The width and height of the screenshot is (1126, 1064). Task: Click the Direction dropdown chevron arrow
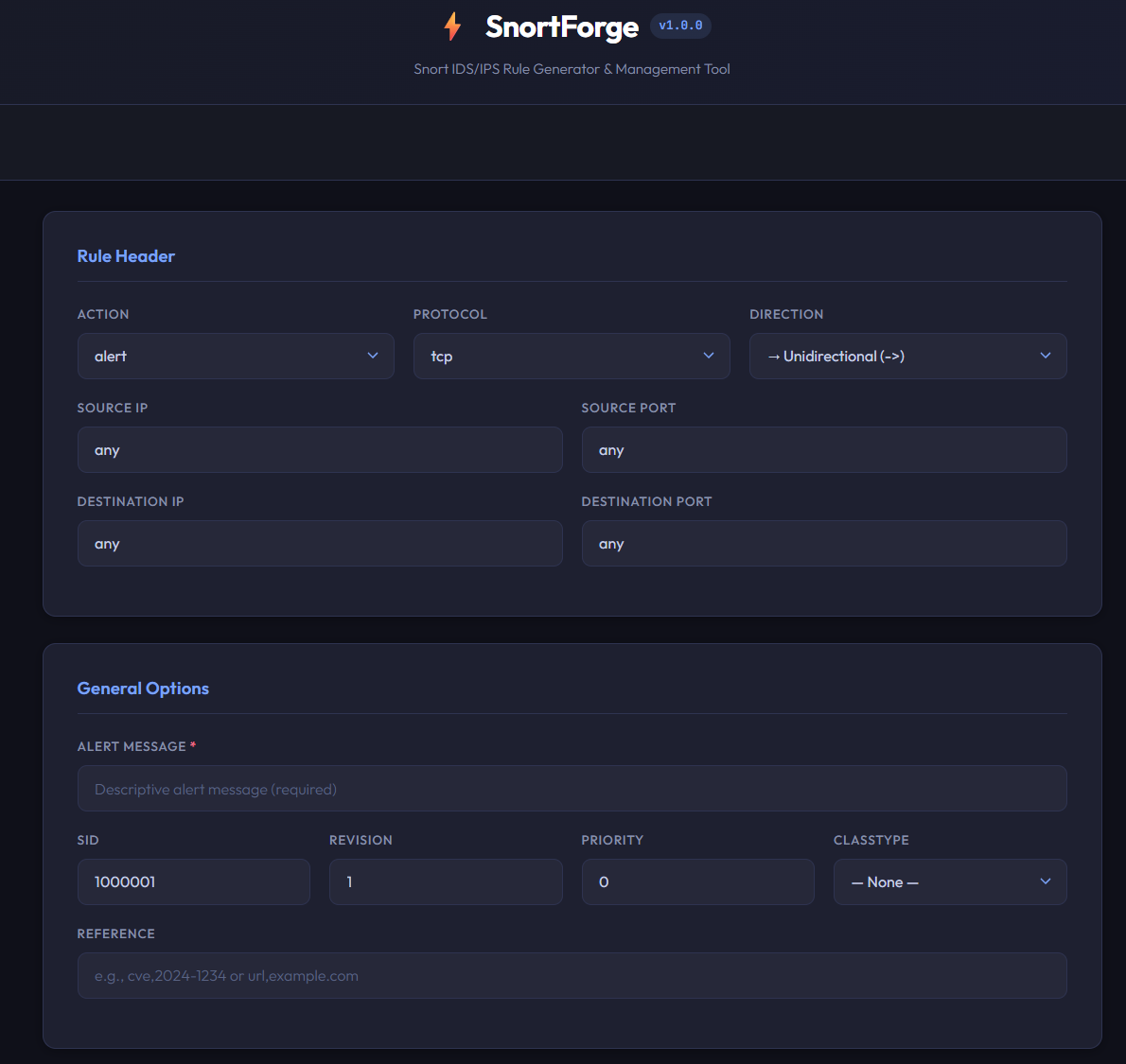(1046, 356)
